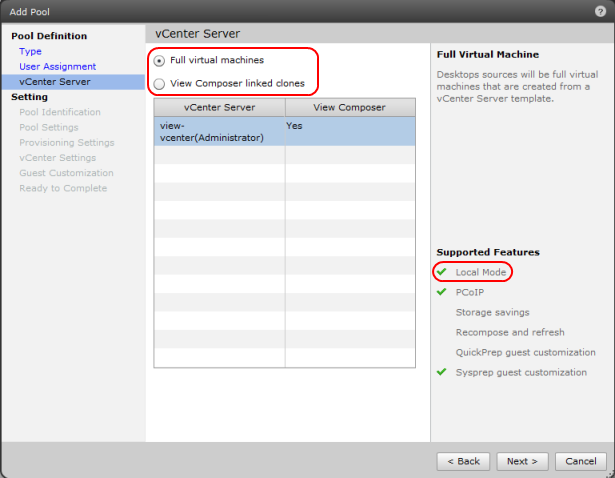Sort by the vCenter Server column header
615x478 pixels.
coord(219,107)
